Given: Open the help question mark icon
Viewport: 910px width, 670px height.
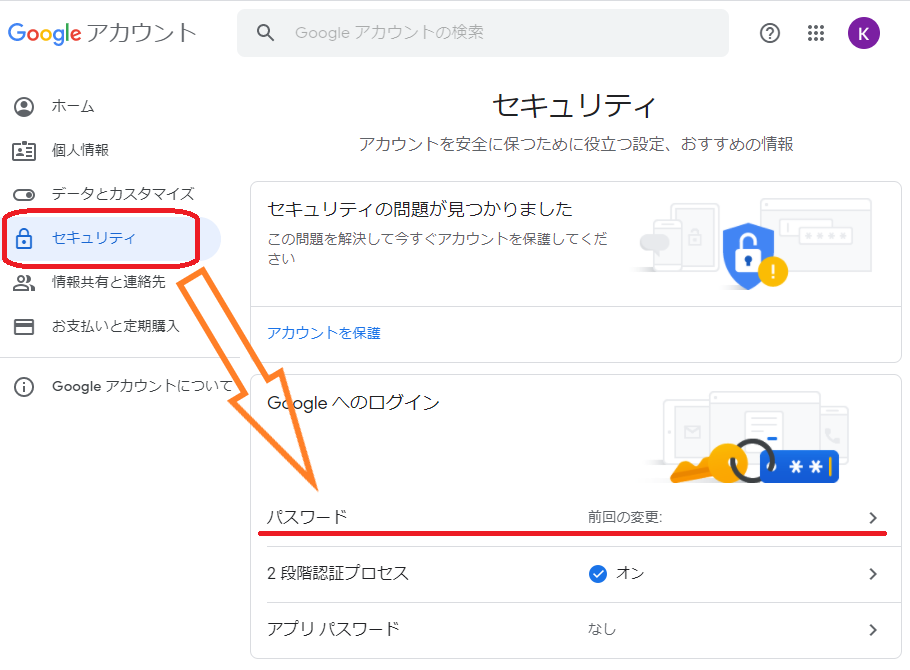Looking at the screenshot, I should click(769, 33).
